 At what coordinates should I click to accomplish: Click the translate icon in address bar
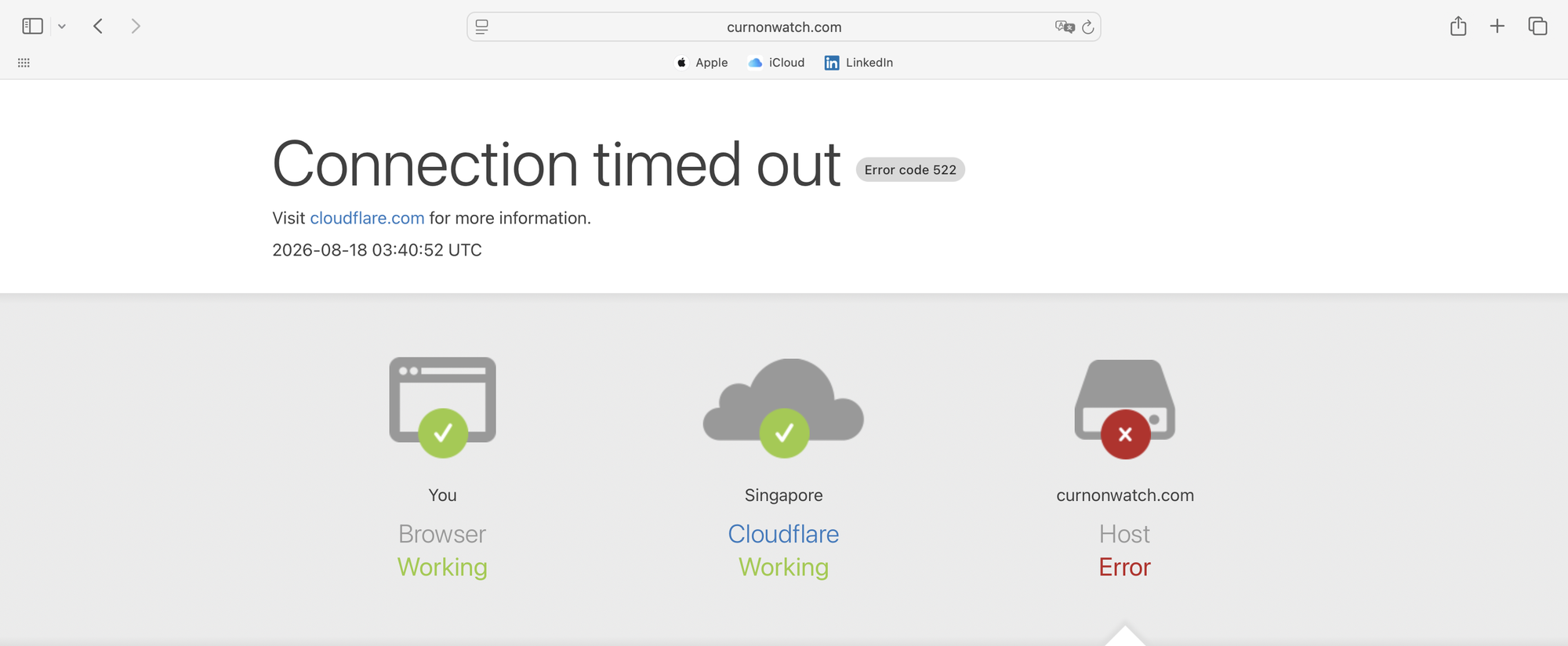(1065, 27)
